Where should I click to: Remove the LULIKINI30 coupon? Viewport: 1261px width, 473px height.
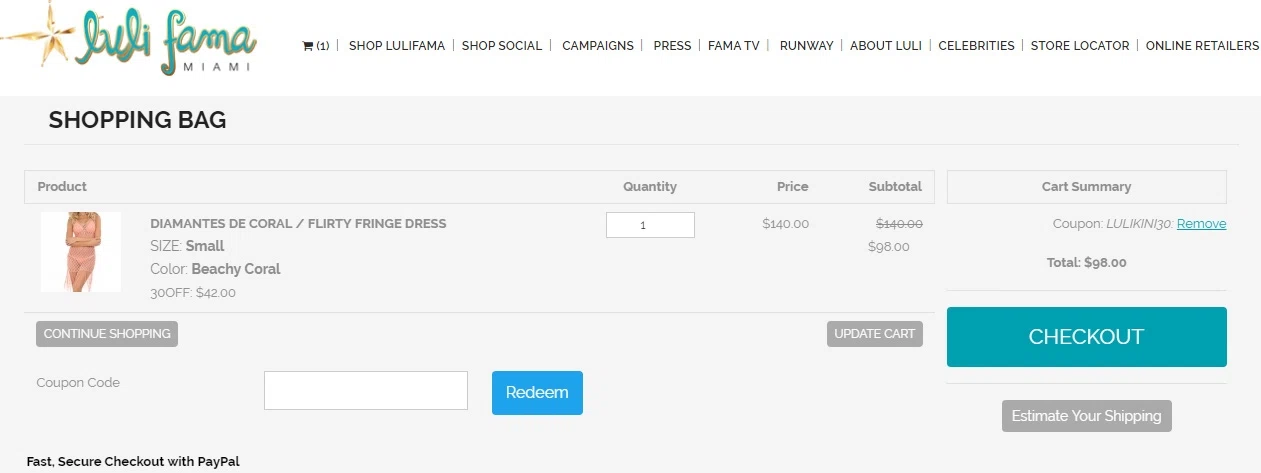click(1201, 224)
